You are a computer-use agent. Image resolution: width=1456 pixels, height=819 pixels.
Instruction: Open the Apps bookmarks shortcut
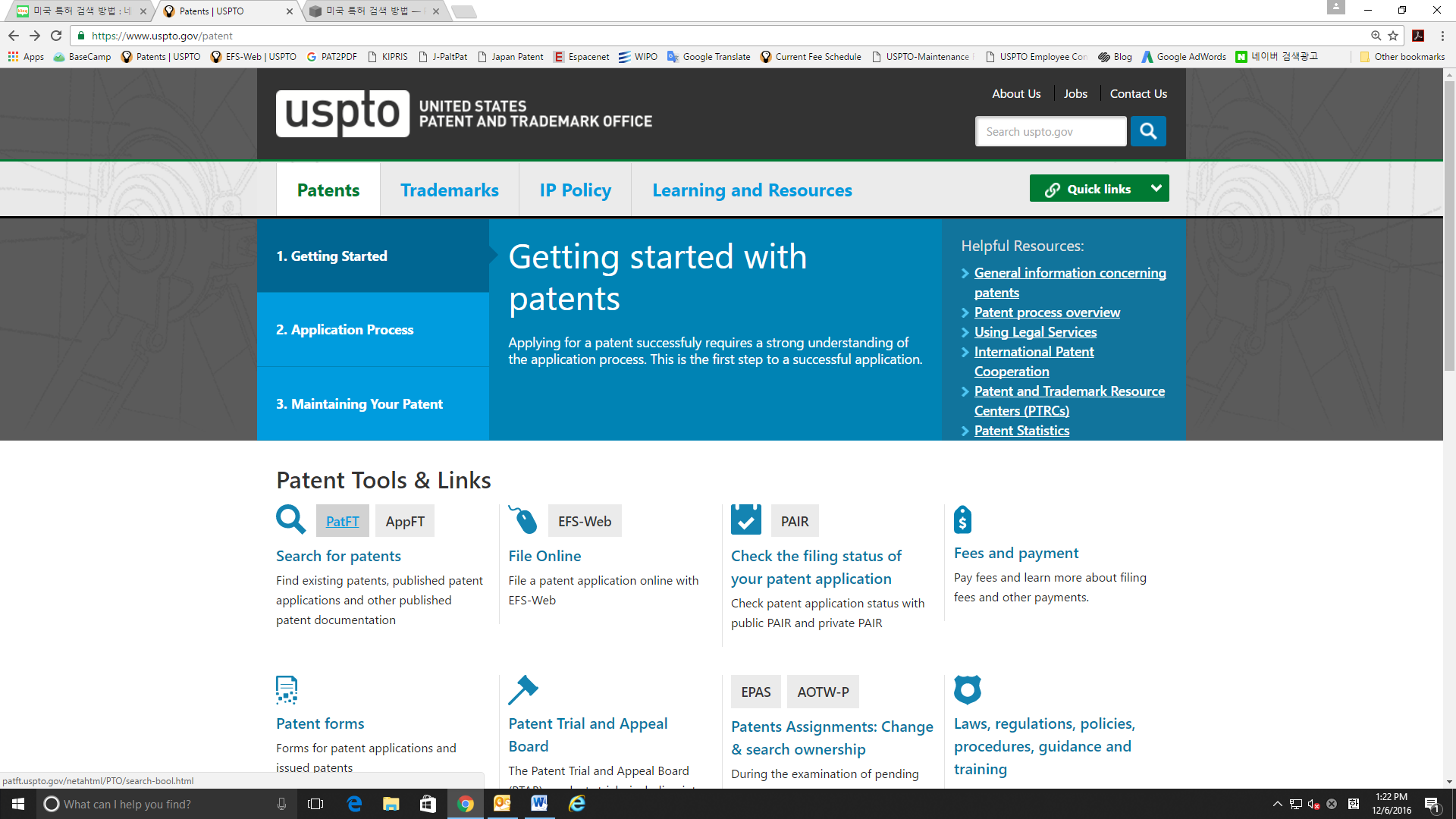point(26,57)
